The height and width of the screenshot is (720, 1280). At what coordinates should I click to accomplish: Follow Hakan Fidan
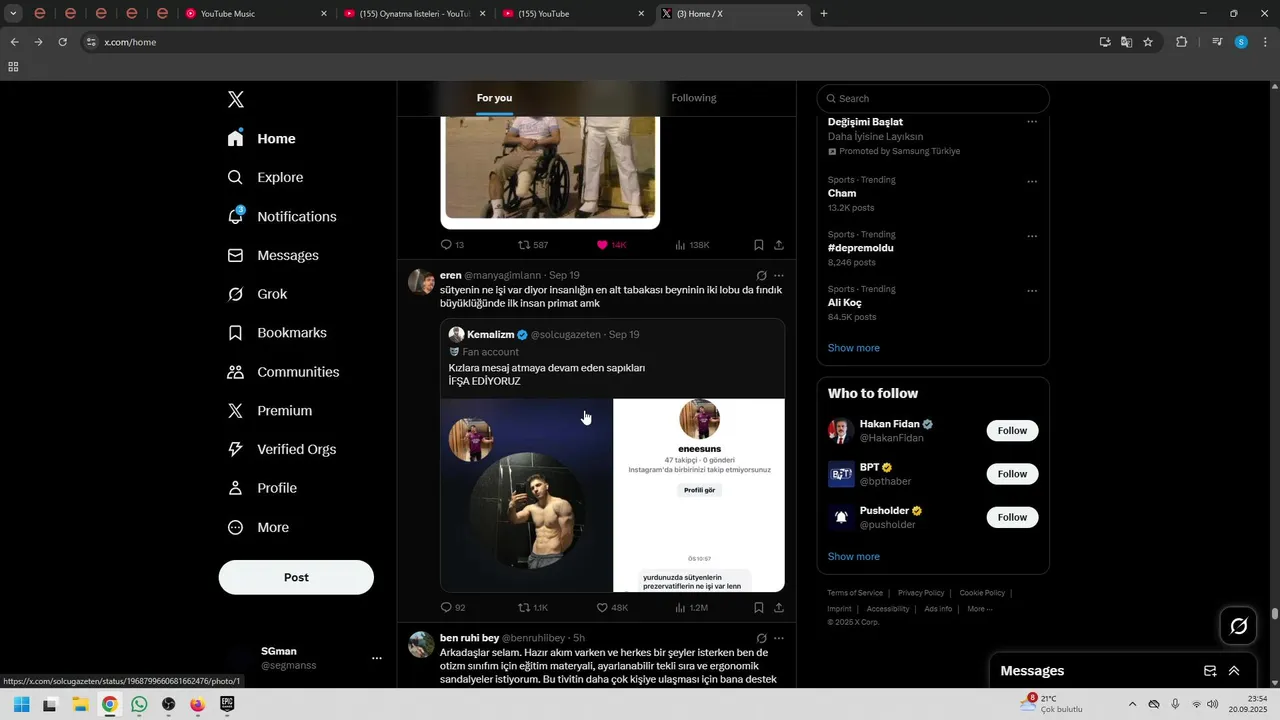pyautogui.click(x=1012, y=431)
